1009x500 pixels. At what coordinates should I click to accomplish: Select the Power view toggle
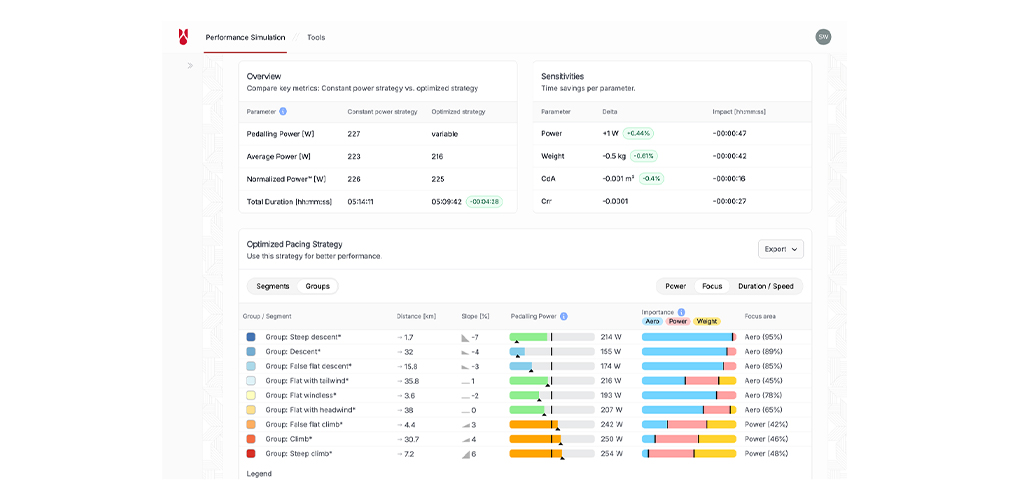click(x=676, y=286)
